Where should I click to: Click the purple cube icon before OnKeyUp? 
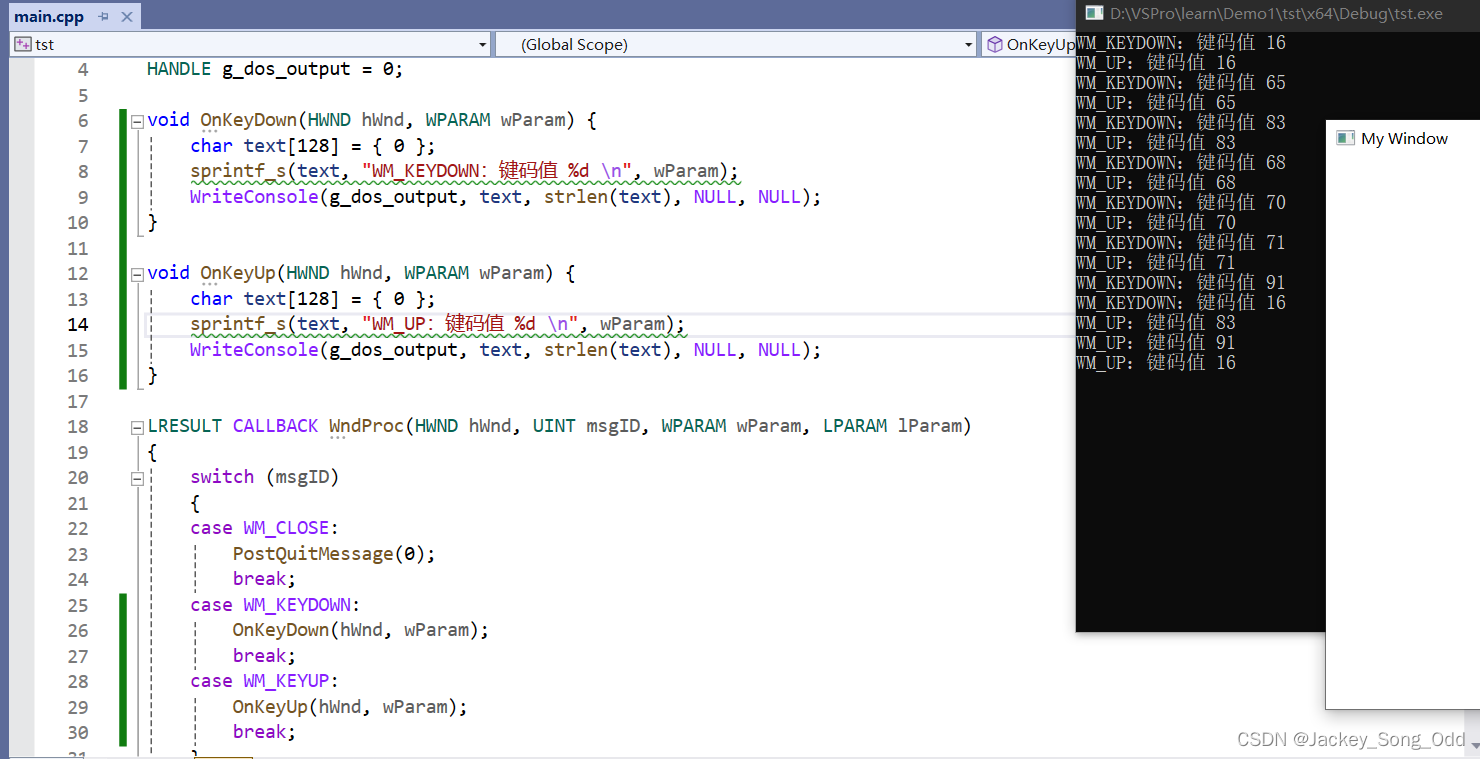pos(995,44)
